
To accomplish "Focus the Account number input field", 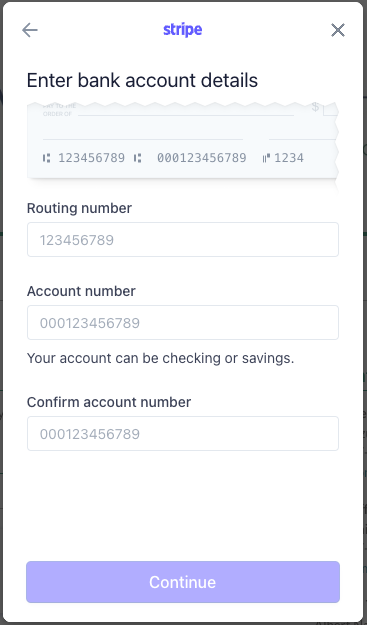I will pyautogui.click(x=183, y=322).
